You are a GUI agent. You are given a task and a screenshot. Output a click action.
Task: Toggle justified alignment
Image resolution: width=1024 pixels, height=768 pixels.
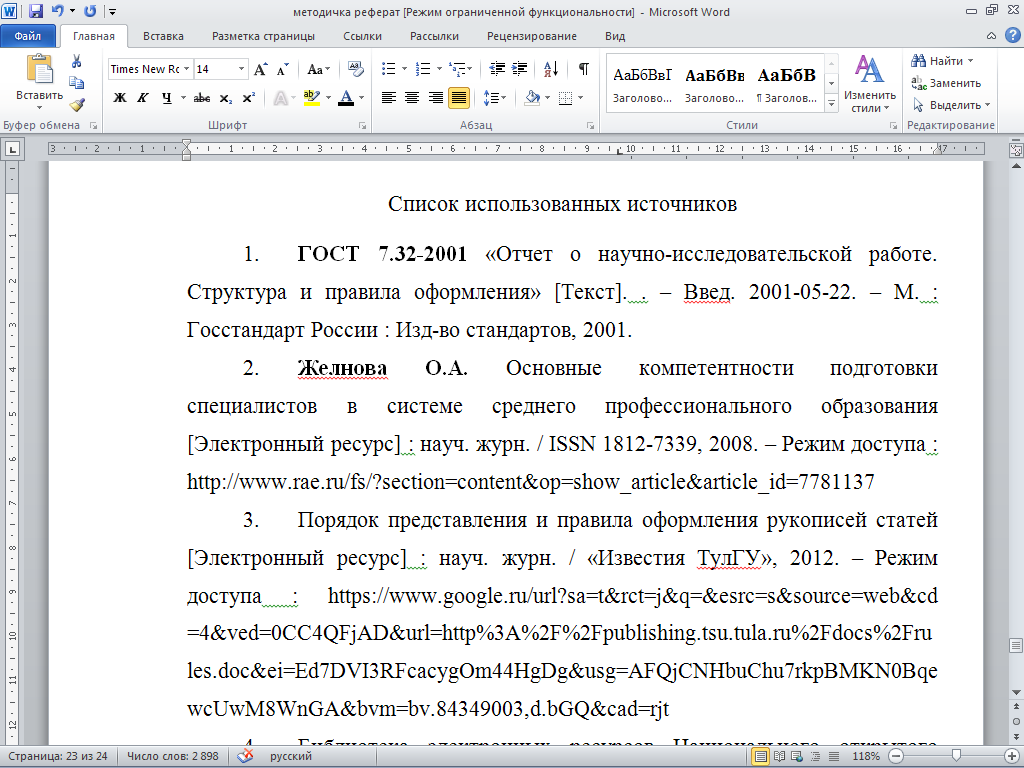(459, 98)
